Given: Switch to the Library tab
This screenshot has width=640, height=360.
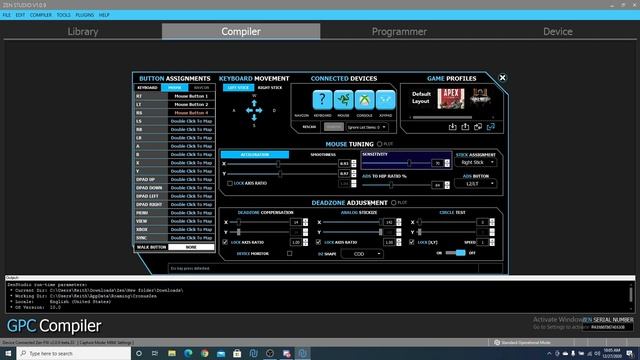Looking at the screenshot, I should pos(83,31).
